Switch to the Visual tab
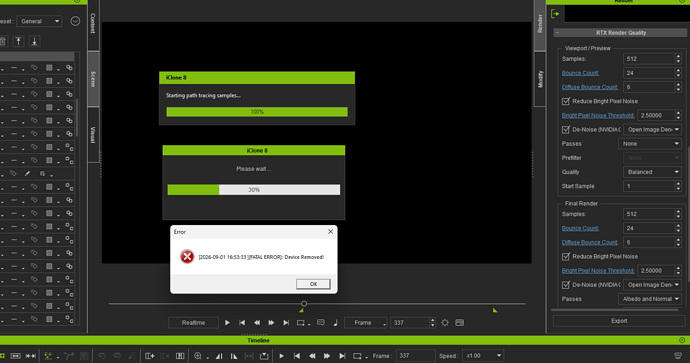The height and width of the screenshot is (363, 690). coord(93,134)
